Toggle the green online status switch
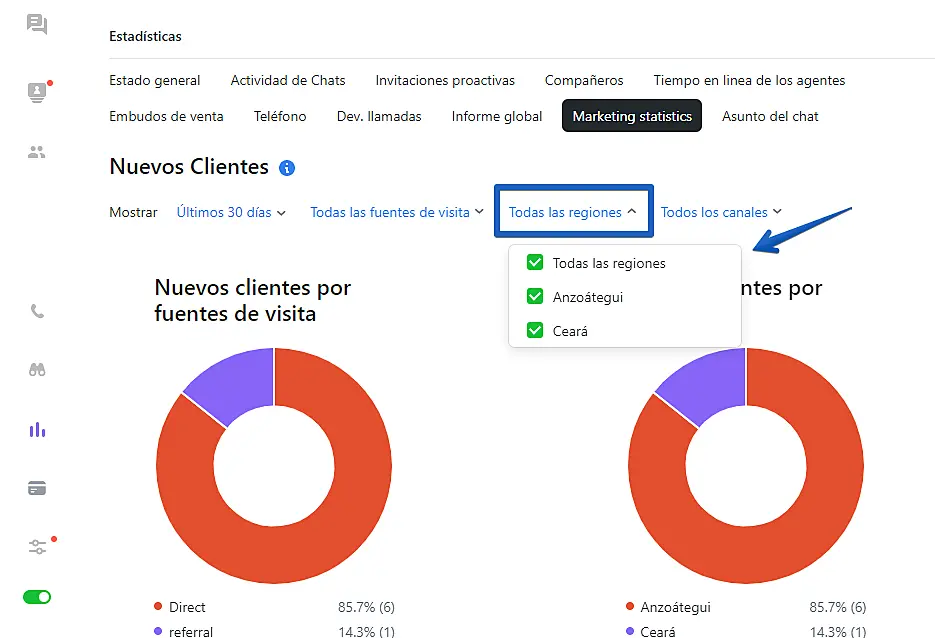This screenshot has width=935, height=638. coord(37,597)
